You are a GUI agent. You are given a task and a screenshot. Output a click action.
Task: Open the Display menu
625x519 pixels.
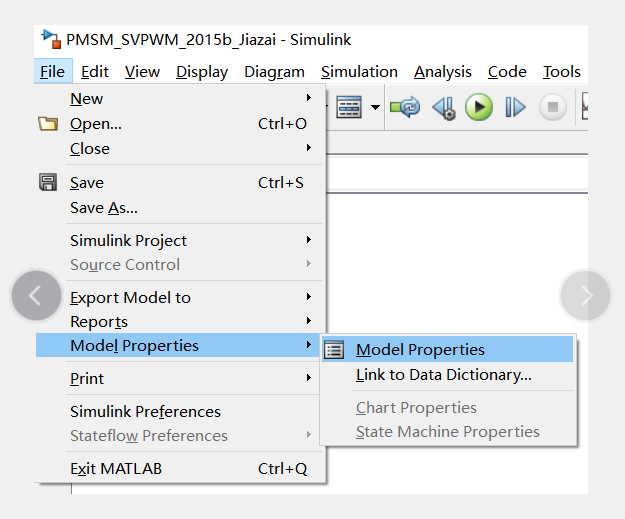[202, 72]
